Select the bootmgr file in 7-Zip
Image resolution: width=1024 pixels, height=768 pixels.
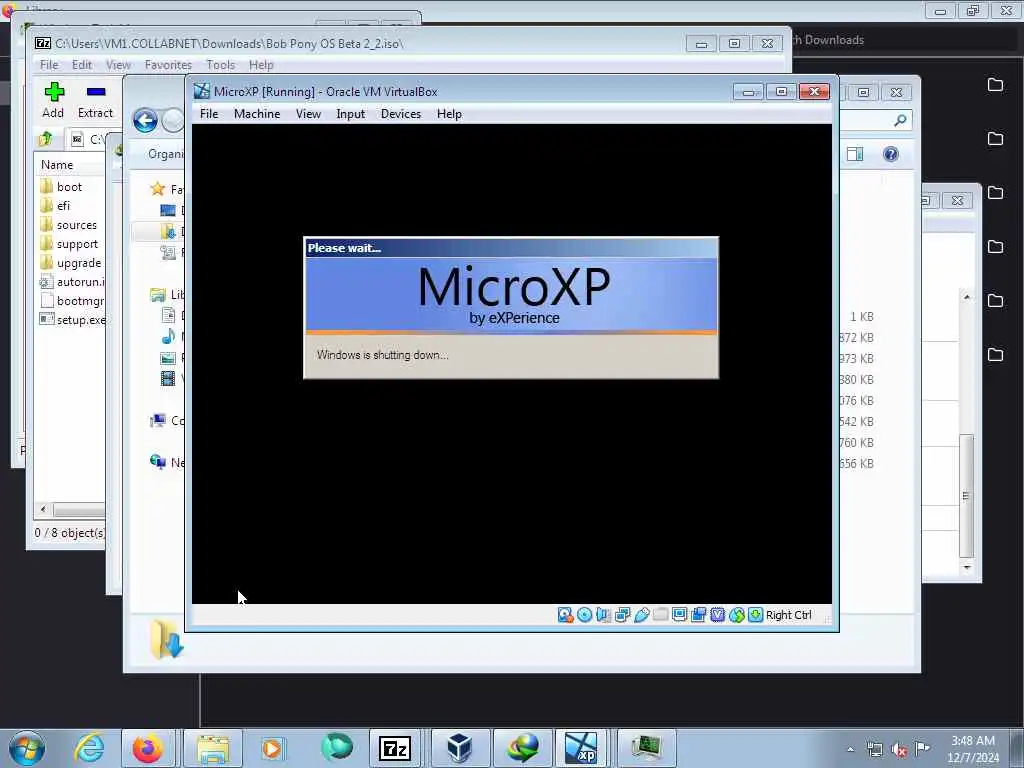pos(71,300)
